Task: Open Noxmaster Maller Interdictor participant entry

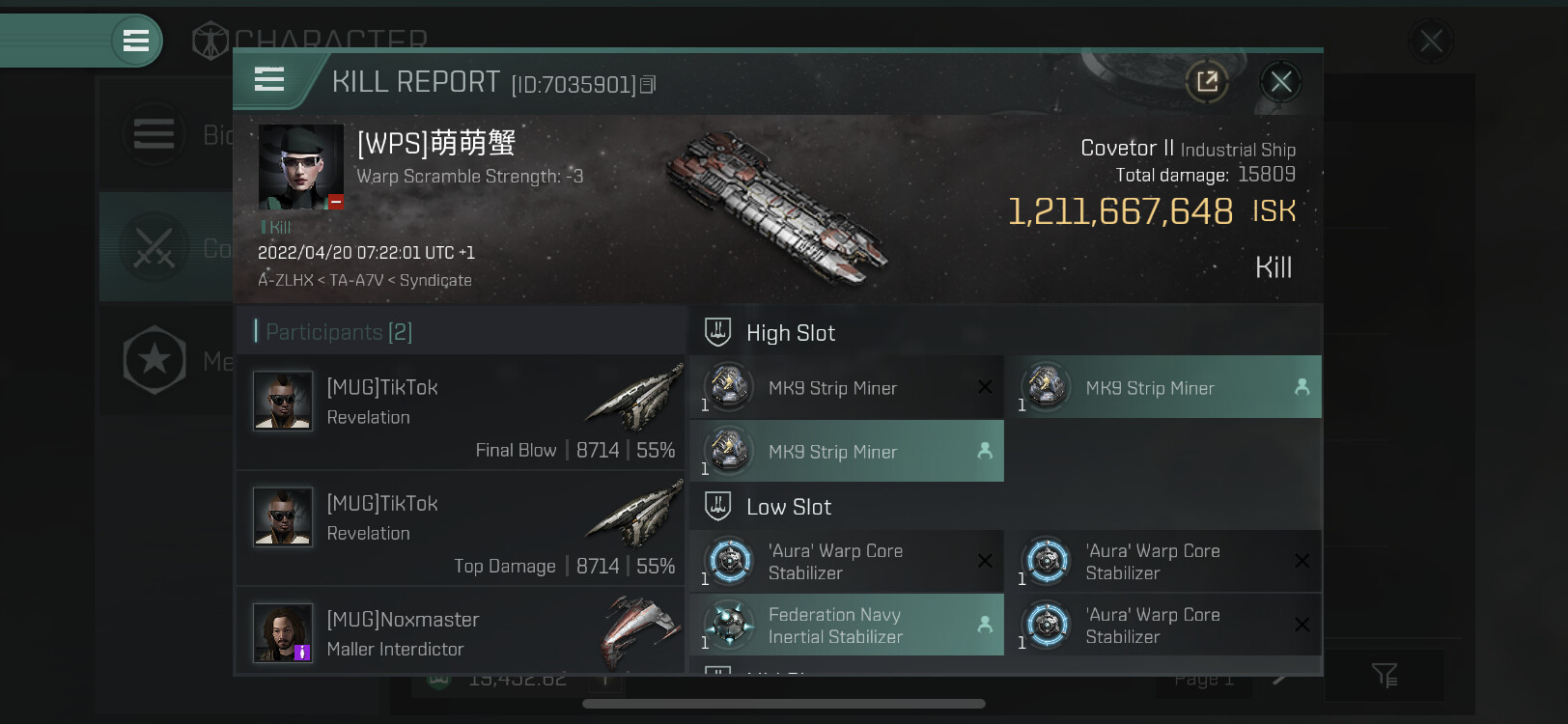Action: click(x=461, y=630)
